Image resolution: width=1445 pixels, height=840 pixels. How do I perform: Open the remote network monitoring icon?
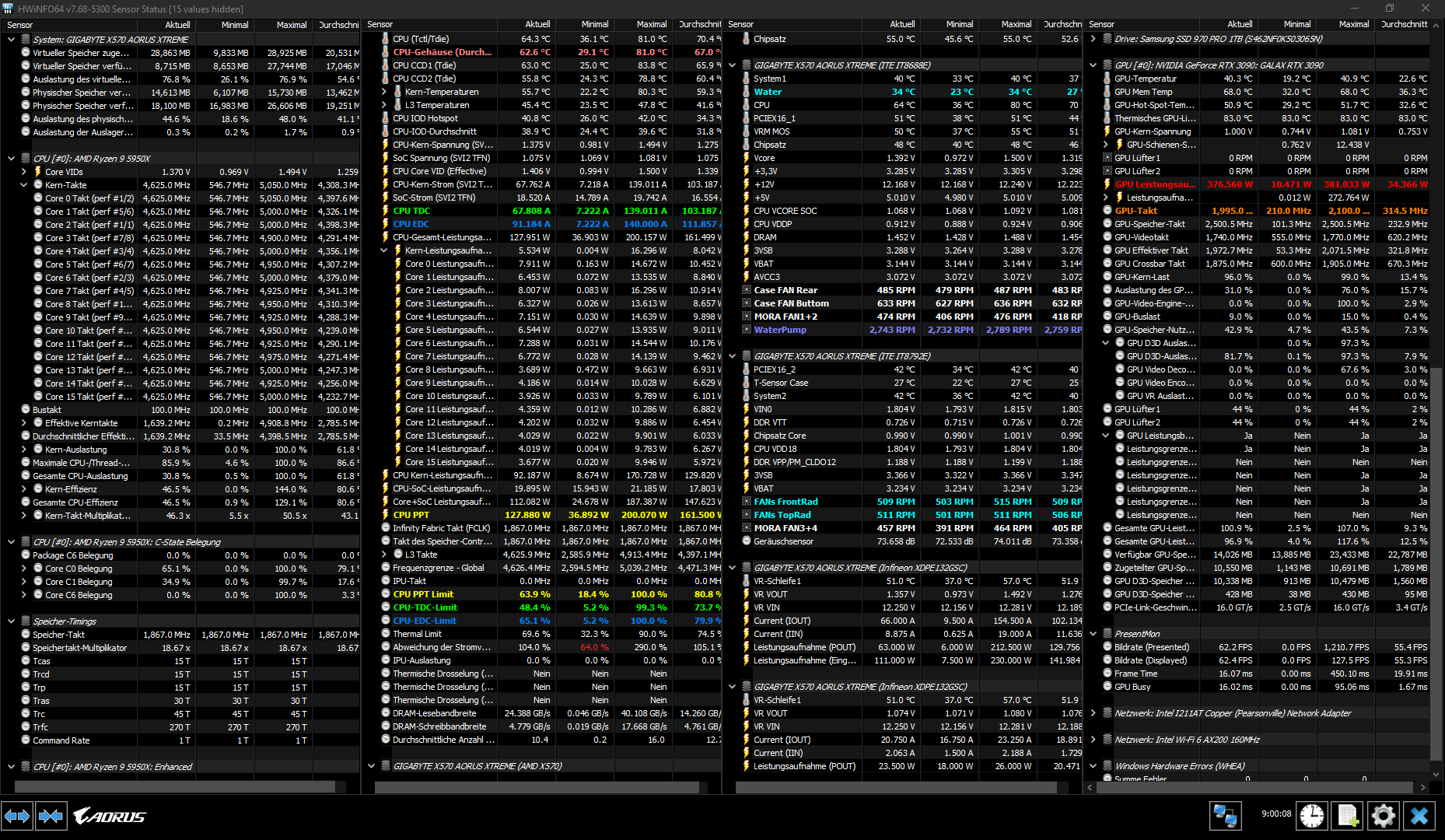point(1226,816)
